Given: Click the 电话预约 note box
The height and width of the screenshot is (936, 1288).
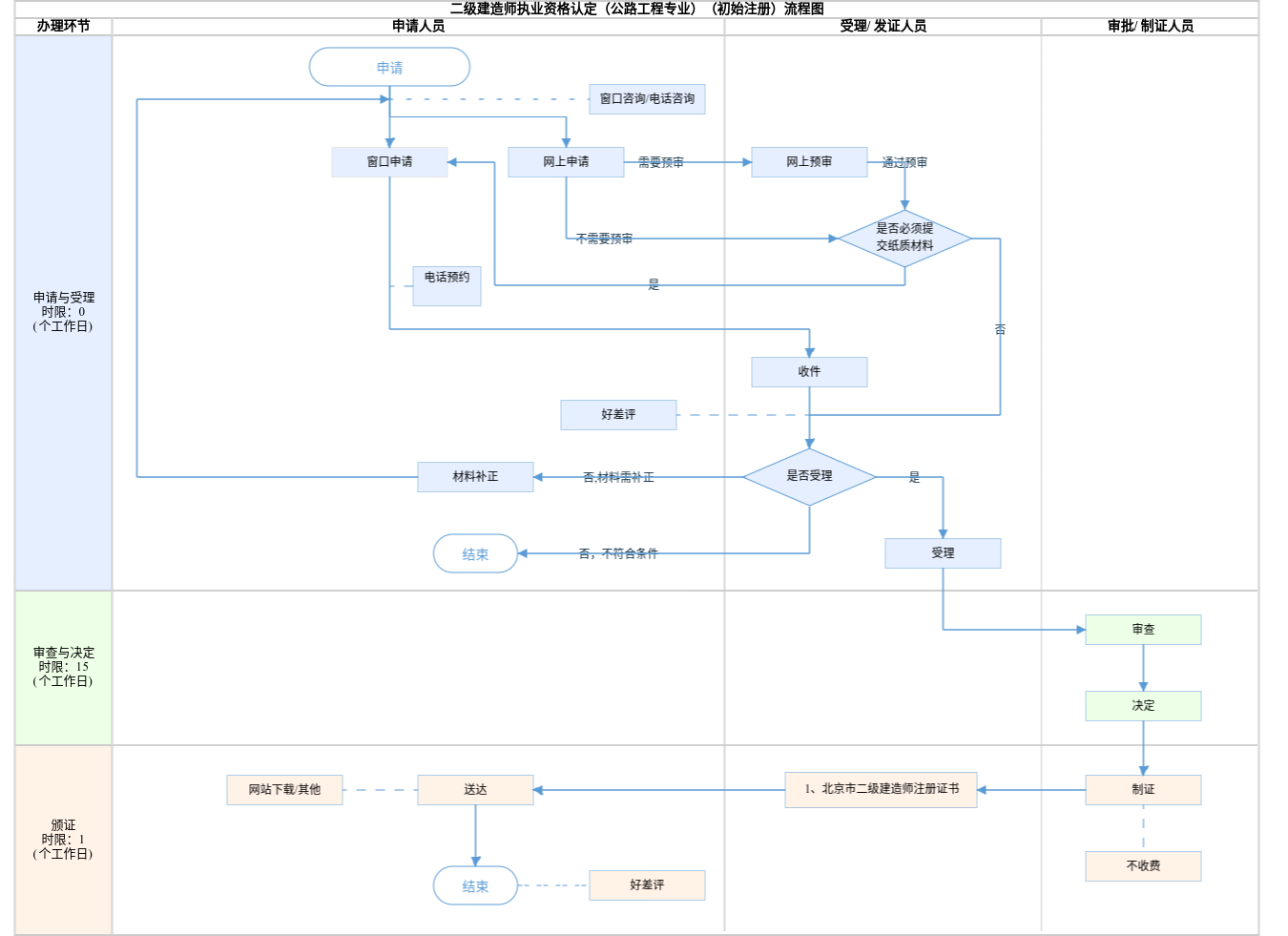Looking at the screenshot, I should pyautogui.click(x=447, y=285).
